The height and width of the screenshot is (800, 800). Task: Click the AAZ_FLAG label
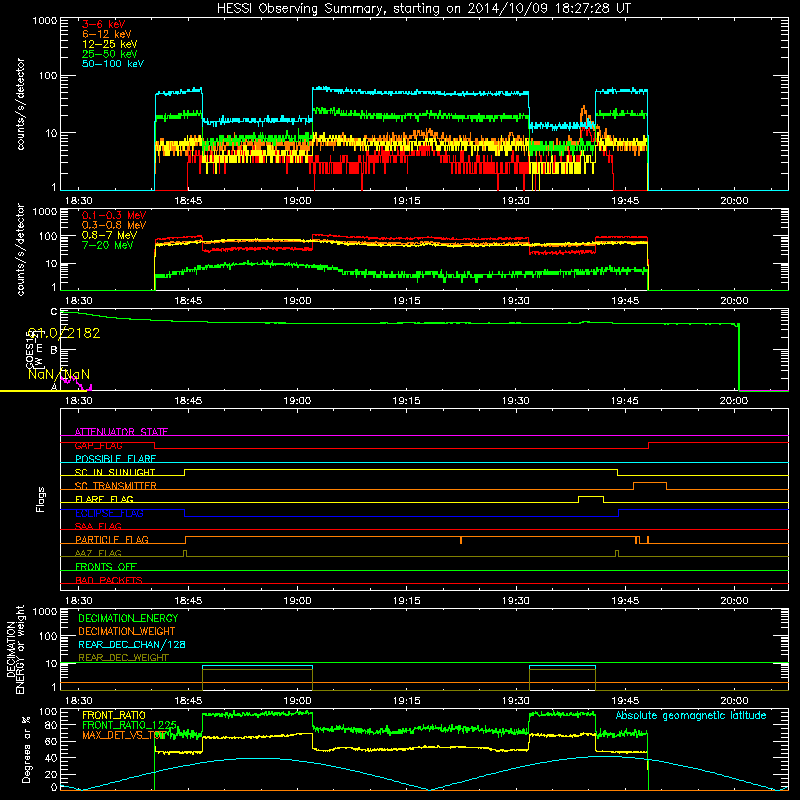click(98, 553)
